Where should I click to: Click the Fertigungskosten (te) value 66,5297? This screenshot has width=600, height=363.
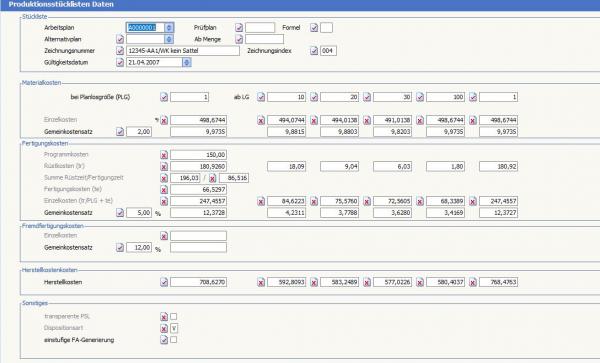[x=199, y=189]
